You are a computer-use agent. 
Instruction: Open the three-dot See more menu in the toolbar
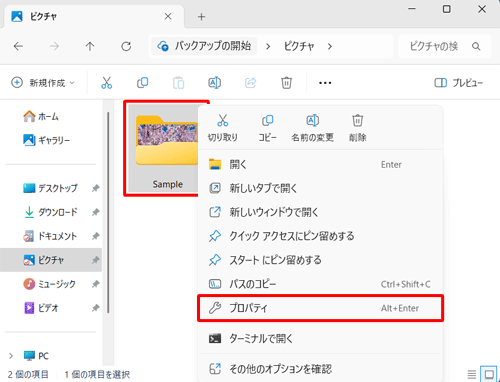click(325, 83)
